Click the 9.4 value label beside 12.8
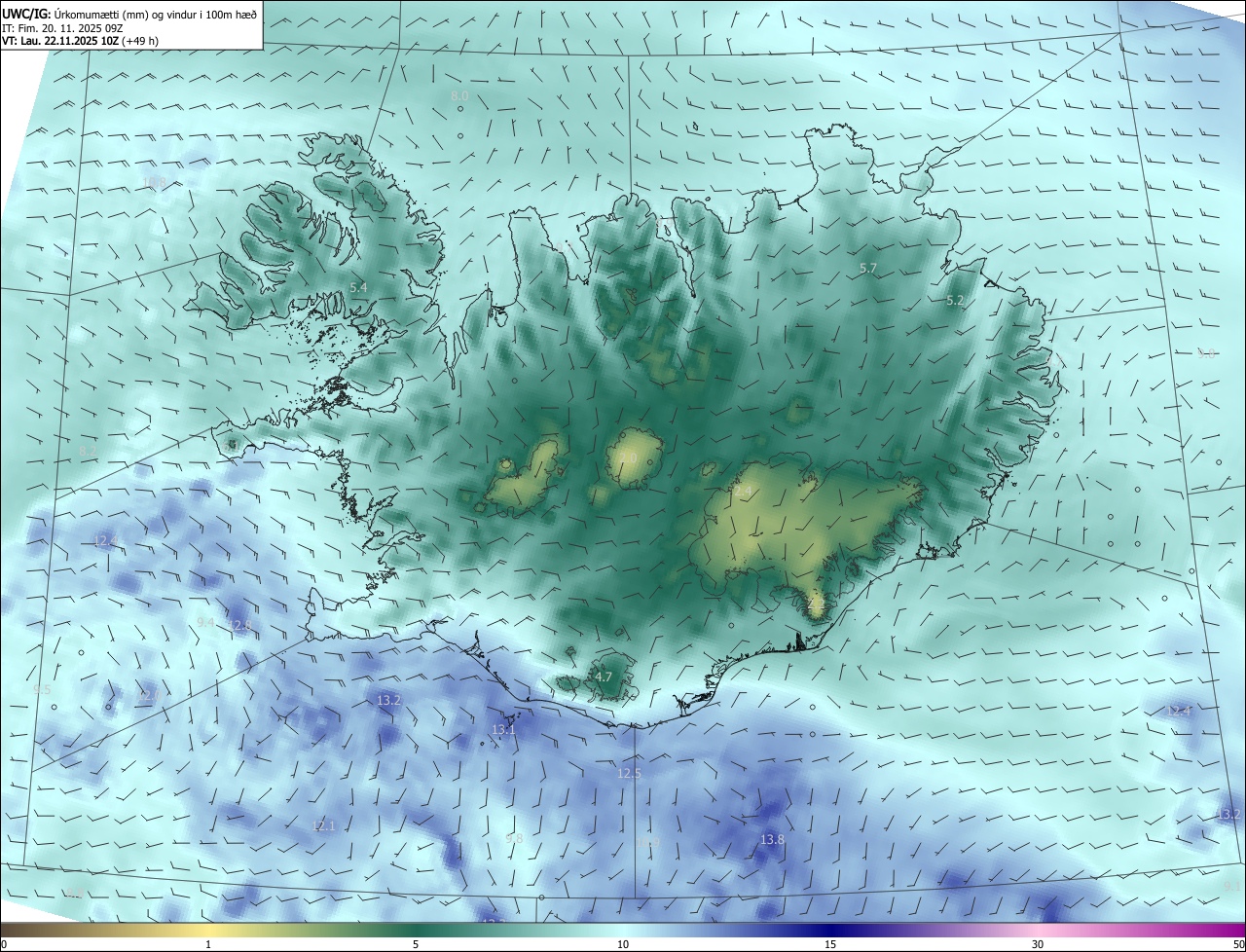Screen dimensions: 1246x952 204,622
